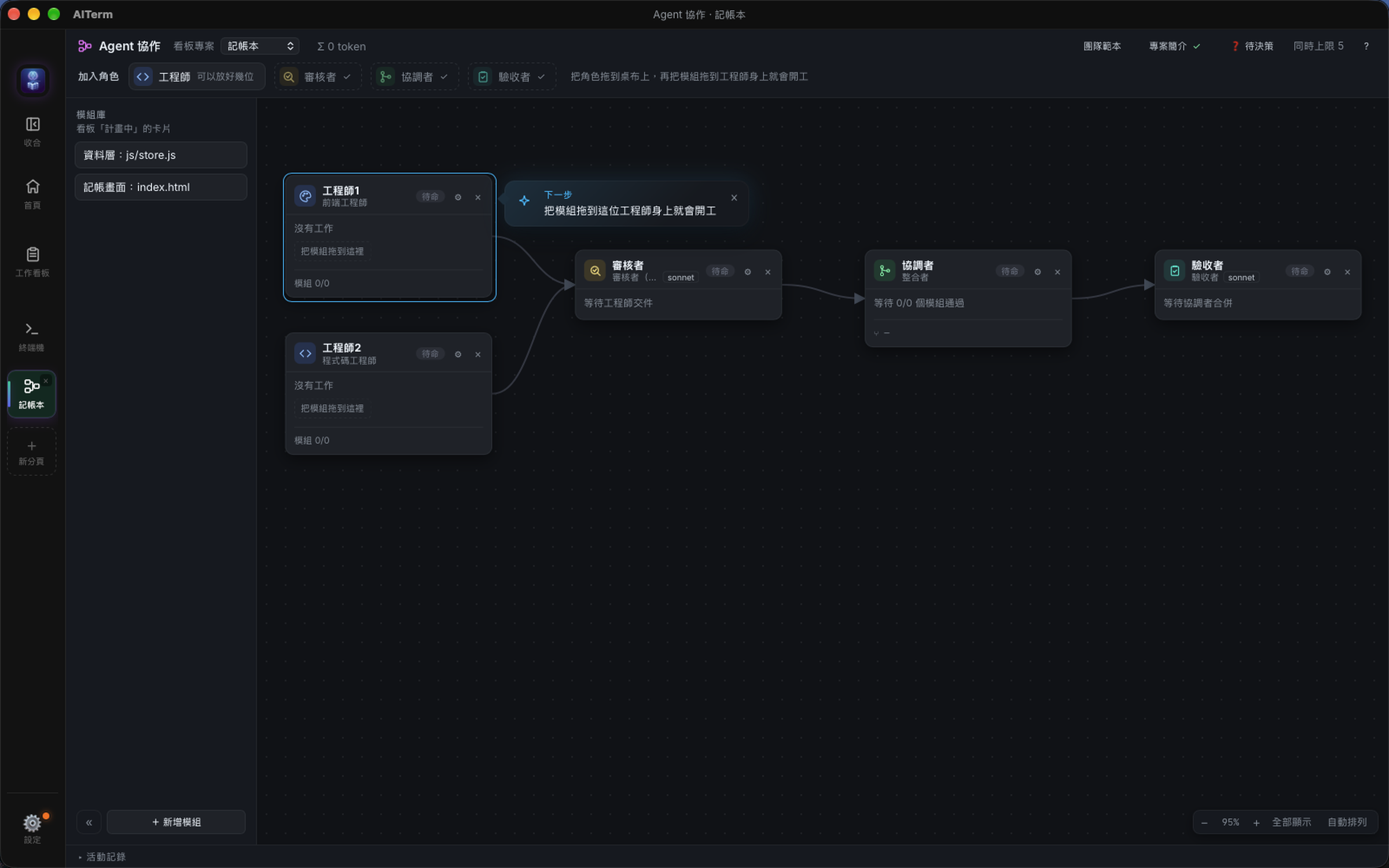Expand the 審核者 role dropdown
The width and height of the screenshot is (1389, 868).
(318, 77)
